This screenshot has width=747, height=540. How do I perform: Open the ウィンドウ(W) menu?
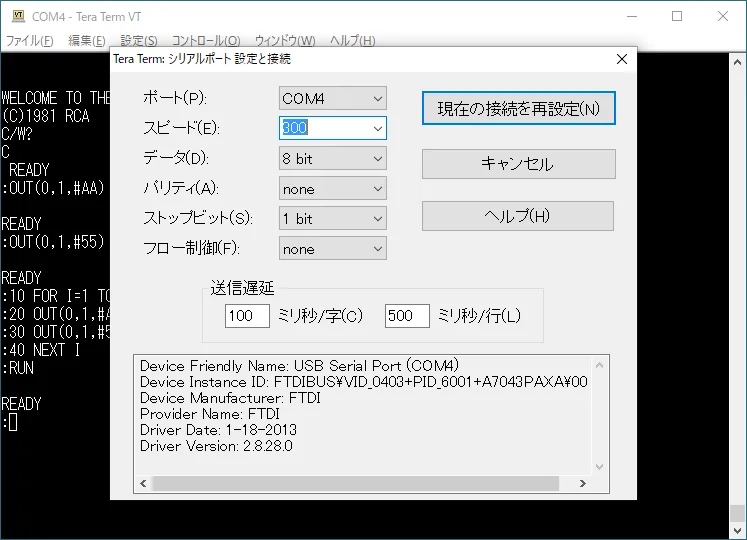pyautogui.click(x=285, y=41)
